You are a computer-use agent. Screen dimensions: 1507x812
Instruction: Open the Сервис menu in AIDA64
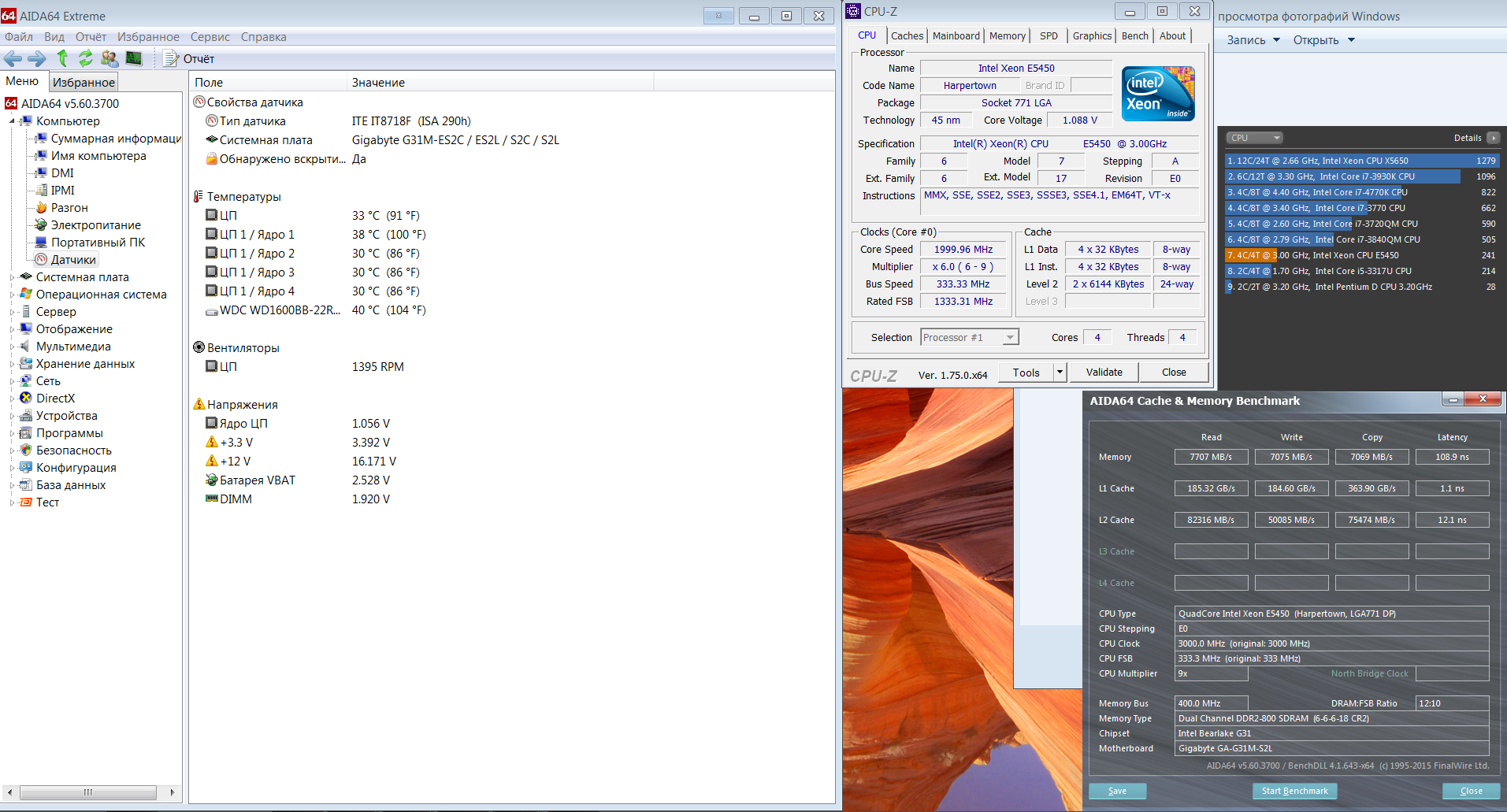(210, 37)
